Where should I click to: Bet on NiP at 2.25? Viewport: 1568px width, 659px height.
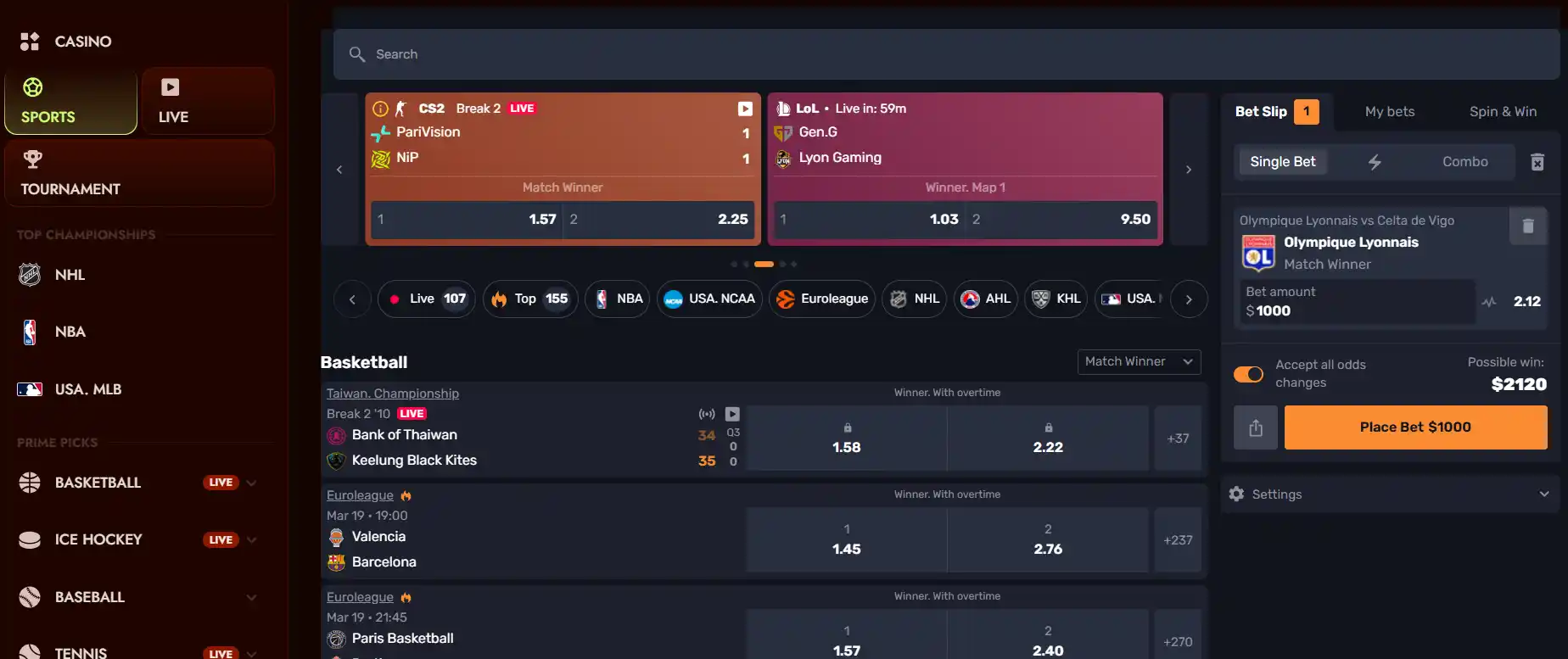[x=659, y=220]
